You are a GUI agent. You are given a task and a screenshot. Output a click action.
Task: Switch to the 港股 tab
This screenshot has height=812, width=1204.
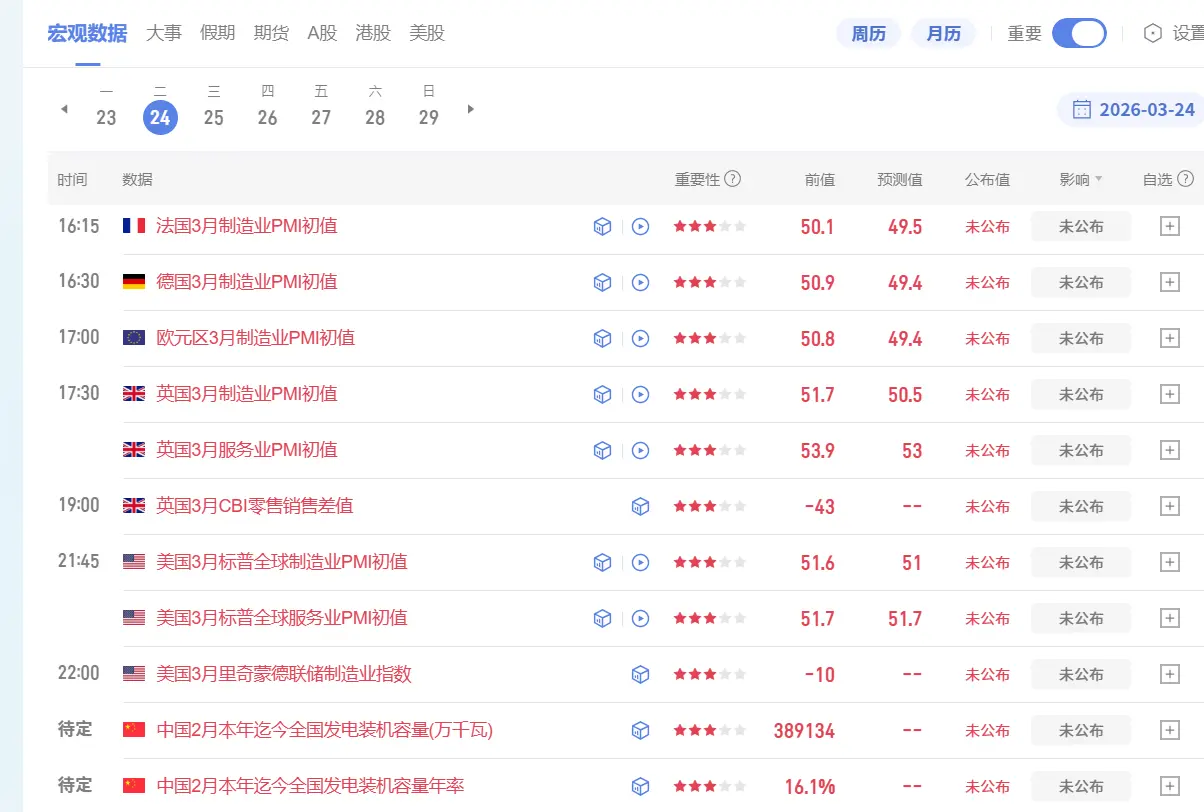point(373,33)
